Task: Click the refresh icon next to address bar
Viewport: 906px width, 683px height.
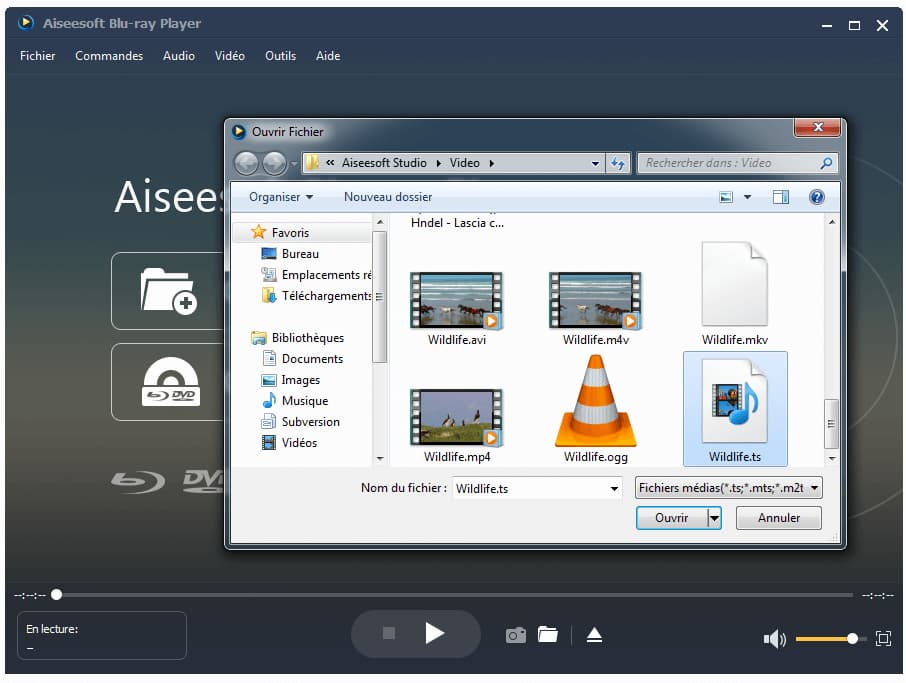Action: click(x=618, y=163)
